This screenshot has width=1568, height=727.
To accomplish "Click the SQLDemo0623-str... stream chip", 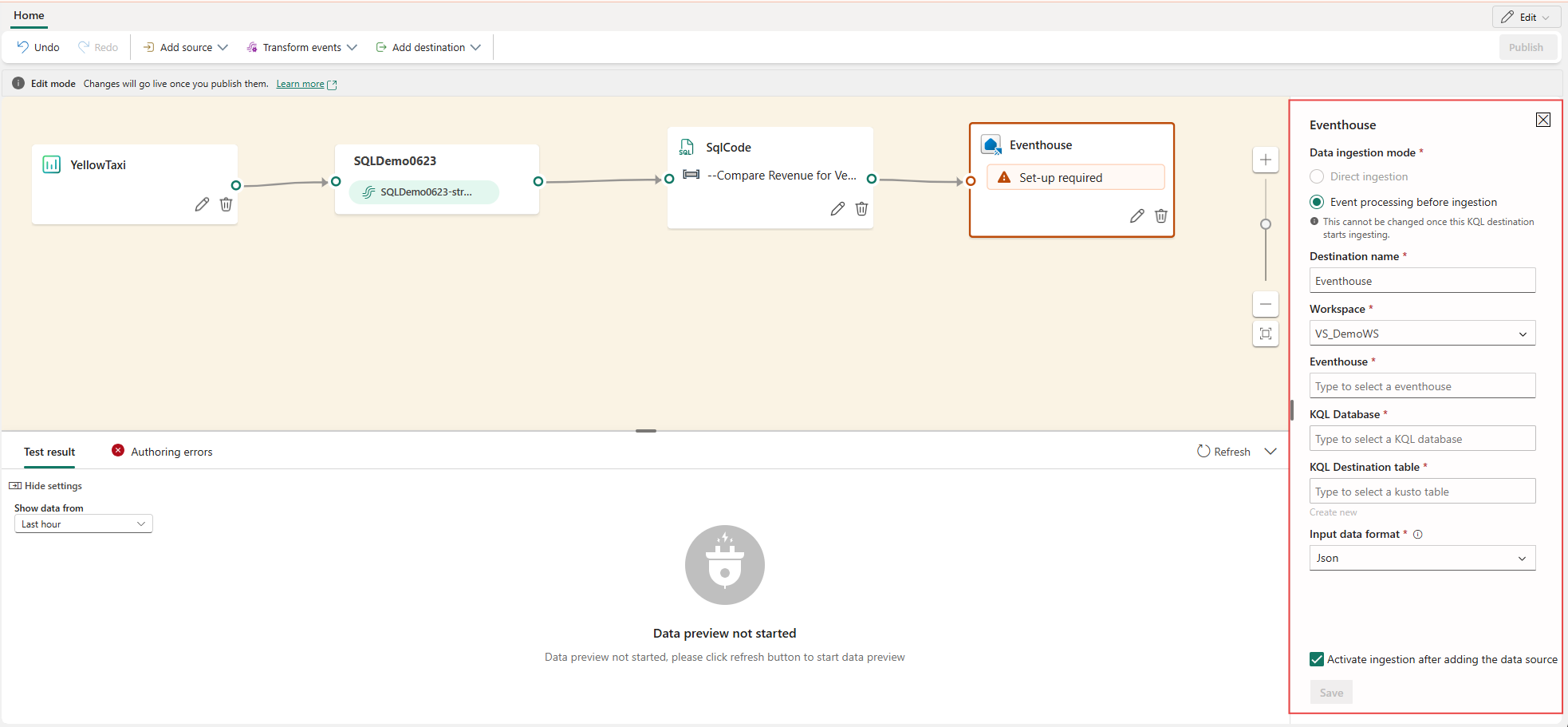I will (x=424, y=192).
